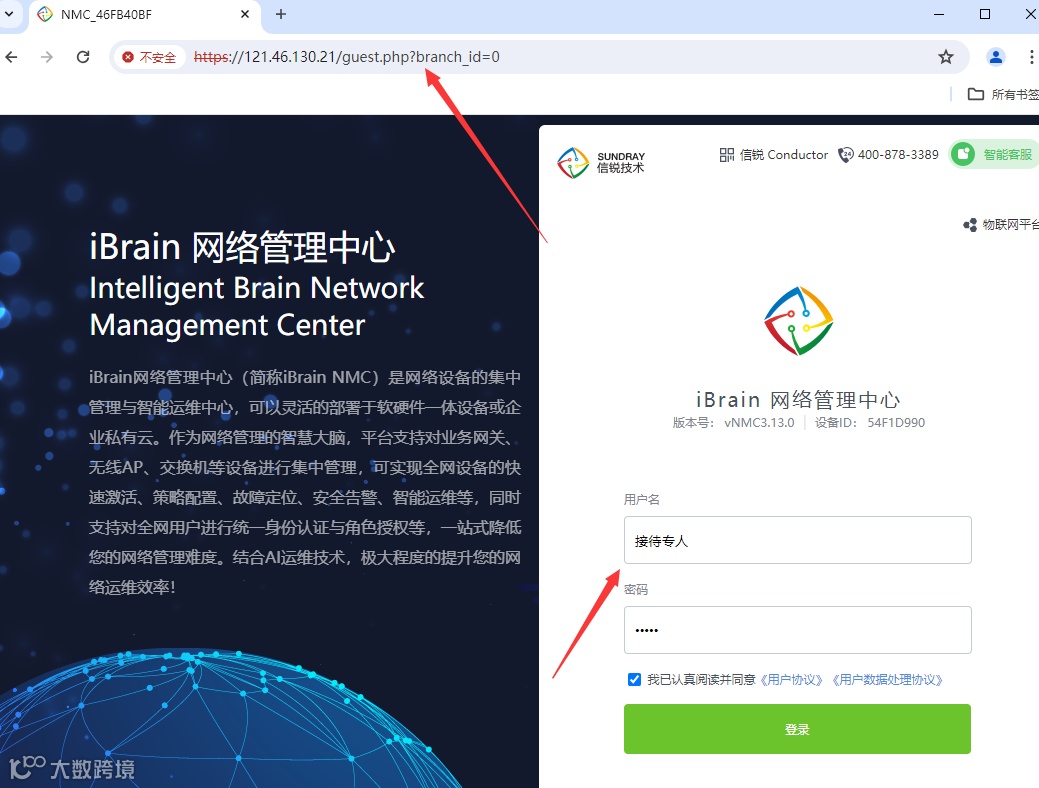Click the Sundray logo in the header

point(600,162)
